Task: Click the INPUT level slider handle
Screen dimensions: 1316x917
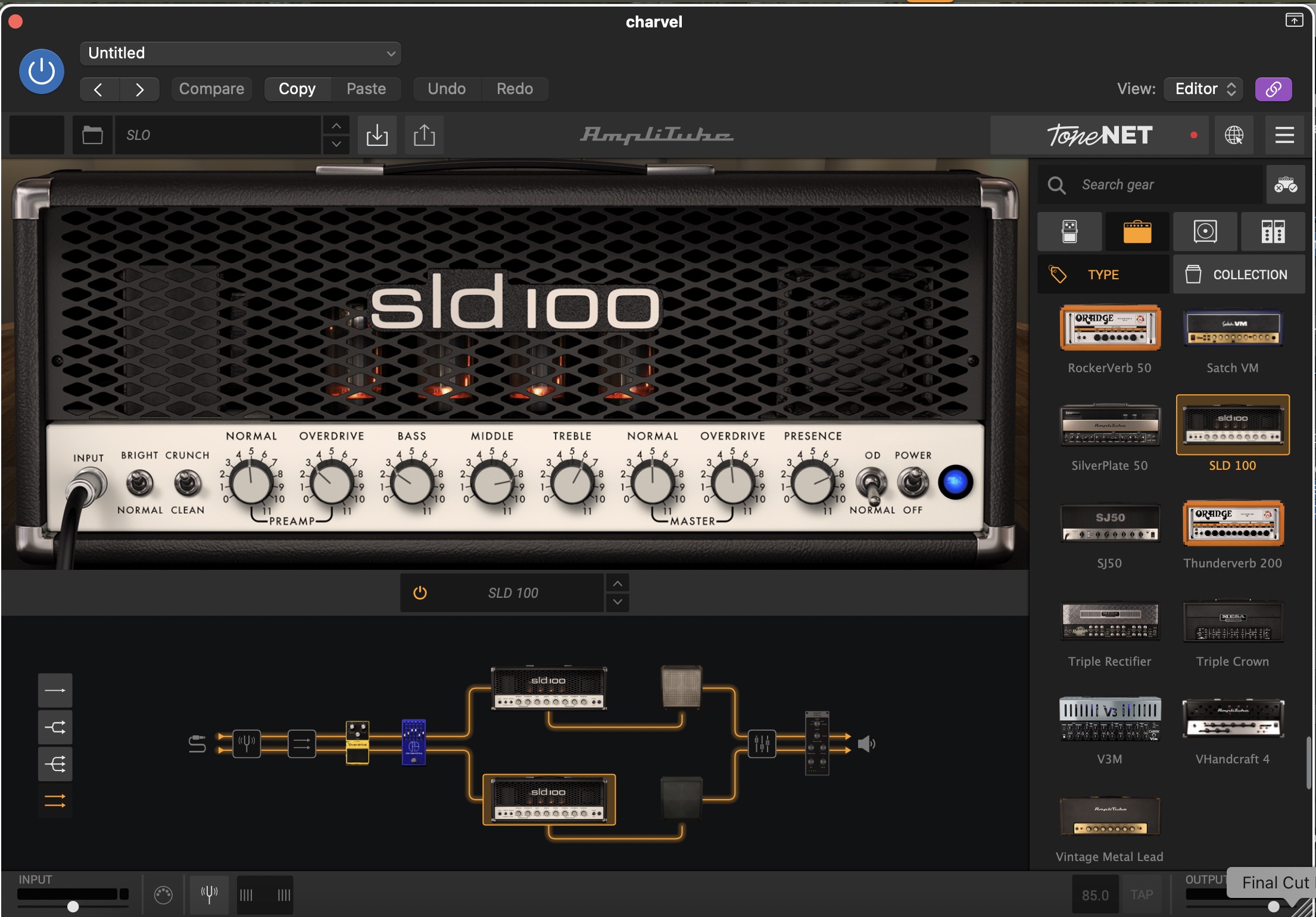Action: pyautogui.click(x=73, y=907)
